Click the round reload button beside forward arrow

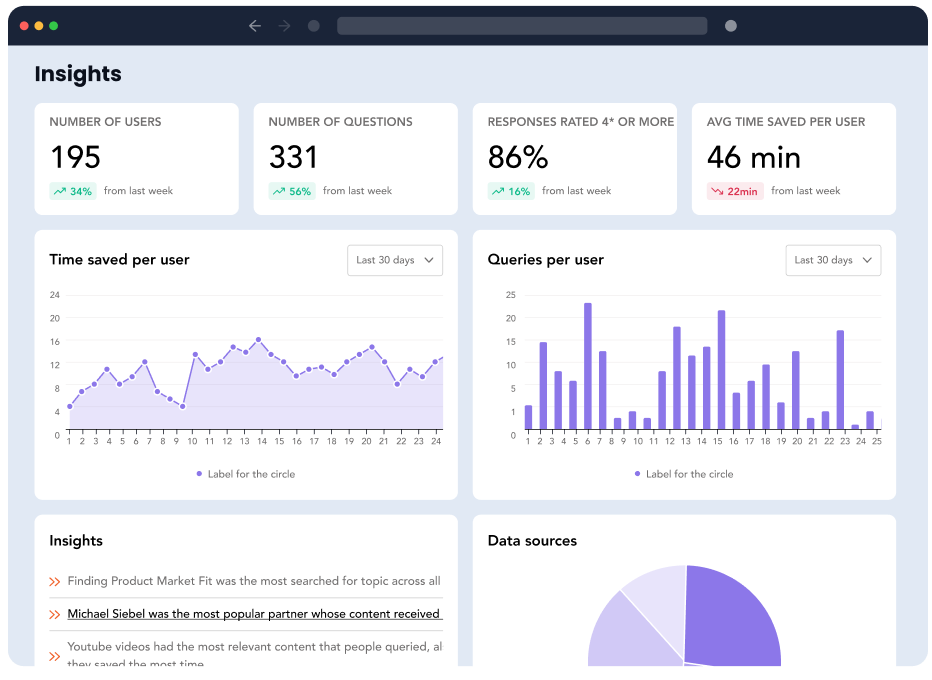[x=314, y=26]
